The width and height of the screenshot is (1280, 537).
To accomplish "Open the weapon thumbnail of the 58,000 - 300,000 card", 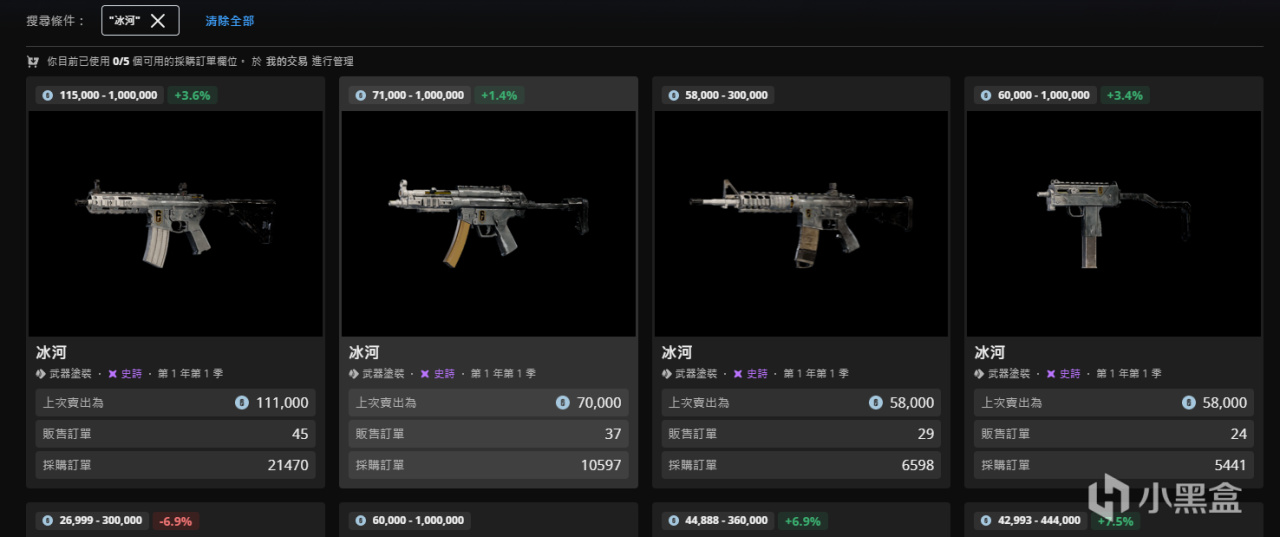I will [801, 223].
